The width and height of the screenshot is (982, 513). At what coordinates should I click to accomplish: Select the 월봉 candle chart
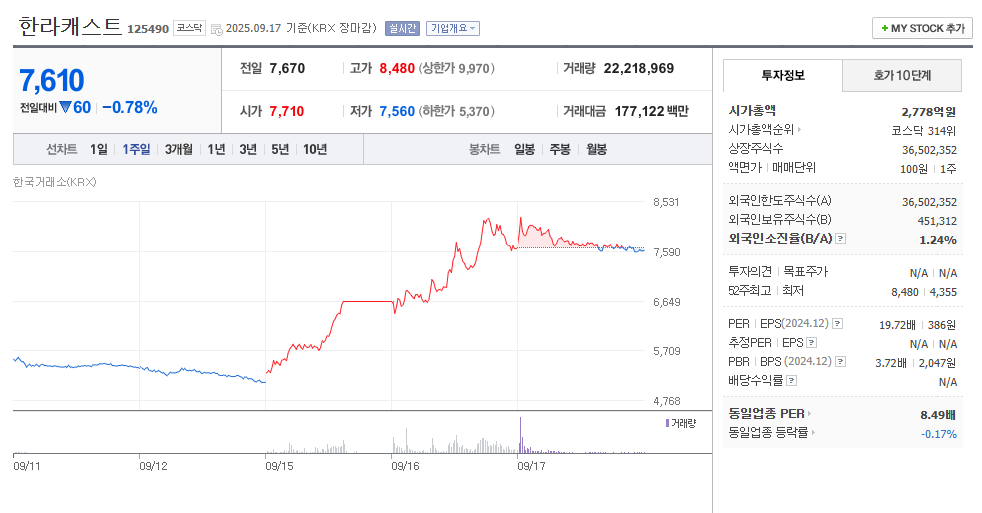596,149
